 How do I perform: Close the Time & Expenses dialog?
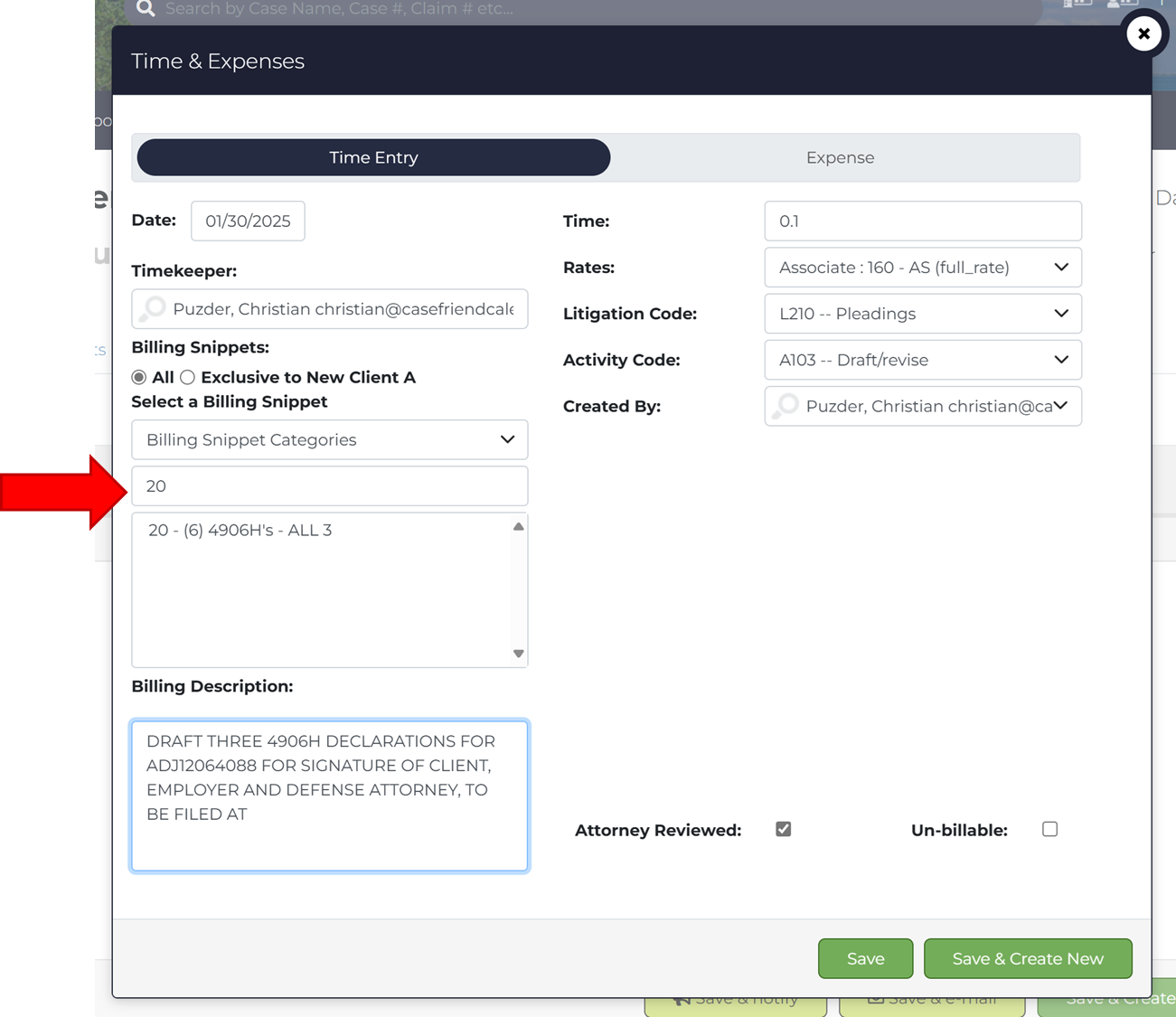[x=1143, y=34]
